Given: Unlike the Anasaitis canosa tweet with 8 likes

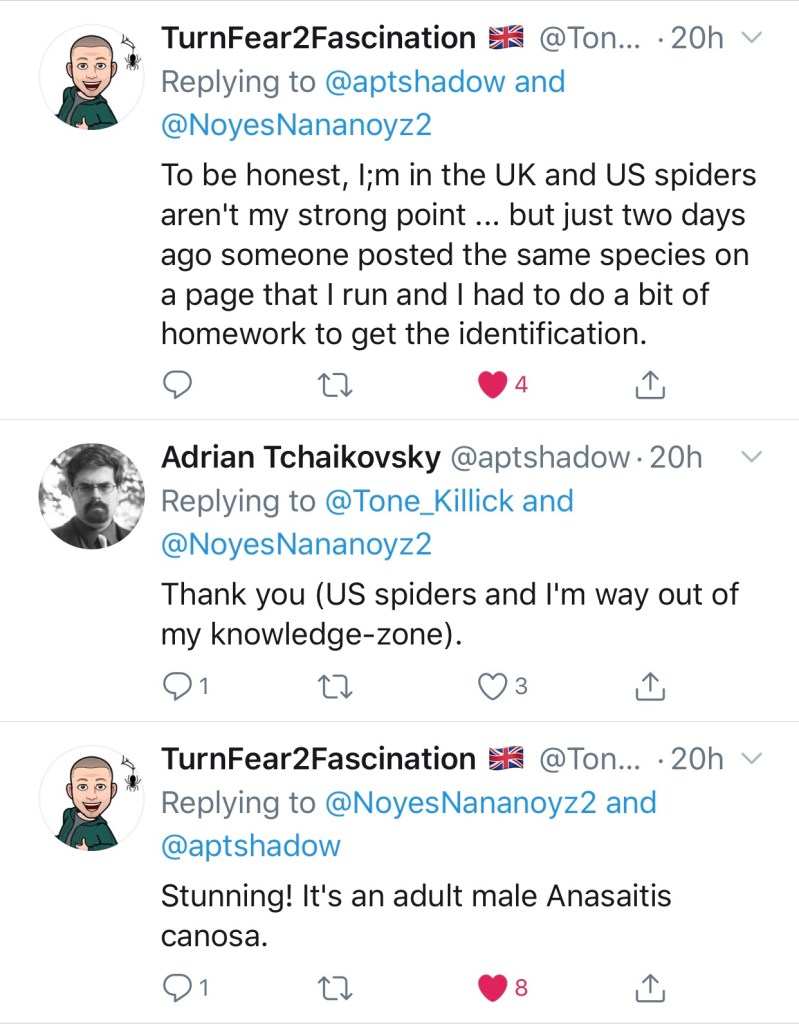Looking at the screenshot, I should (493, 988).
